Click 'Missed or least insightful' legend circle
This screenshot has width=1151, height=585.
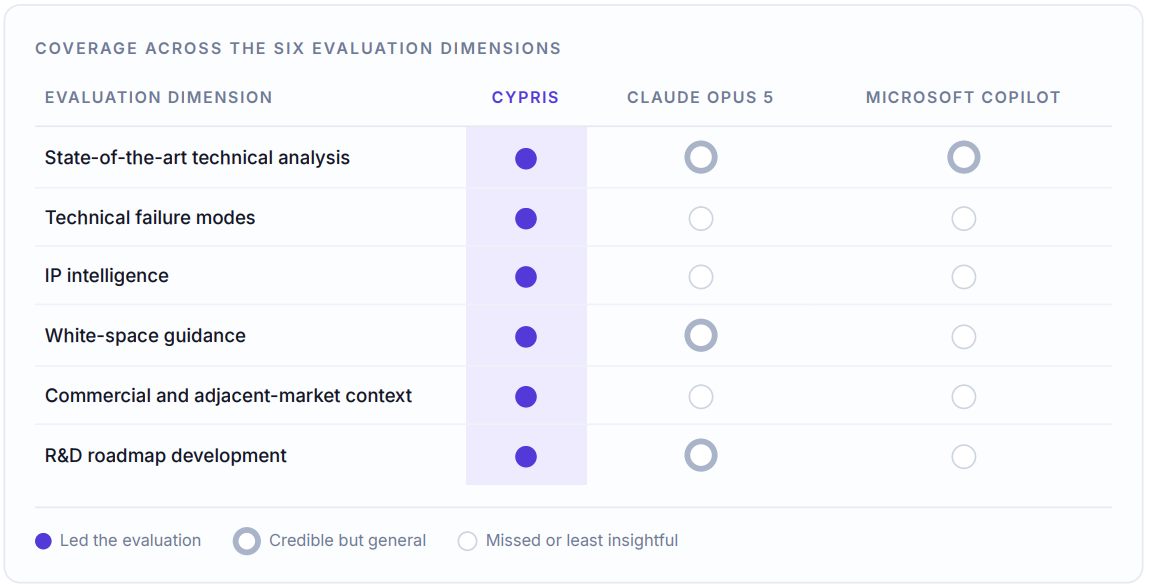coord(468,542)
